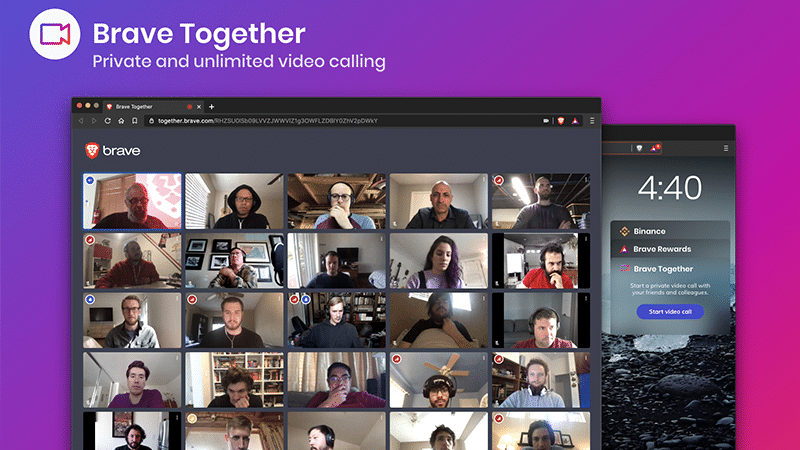Open the hamburger menu in the back window
This screenshot has height=450, width=800.
point(726,148)
